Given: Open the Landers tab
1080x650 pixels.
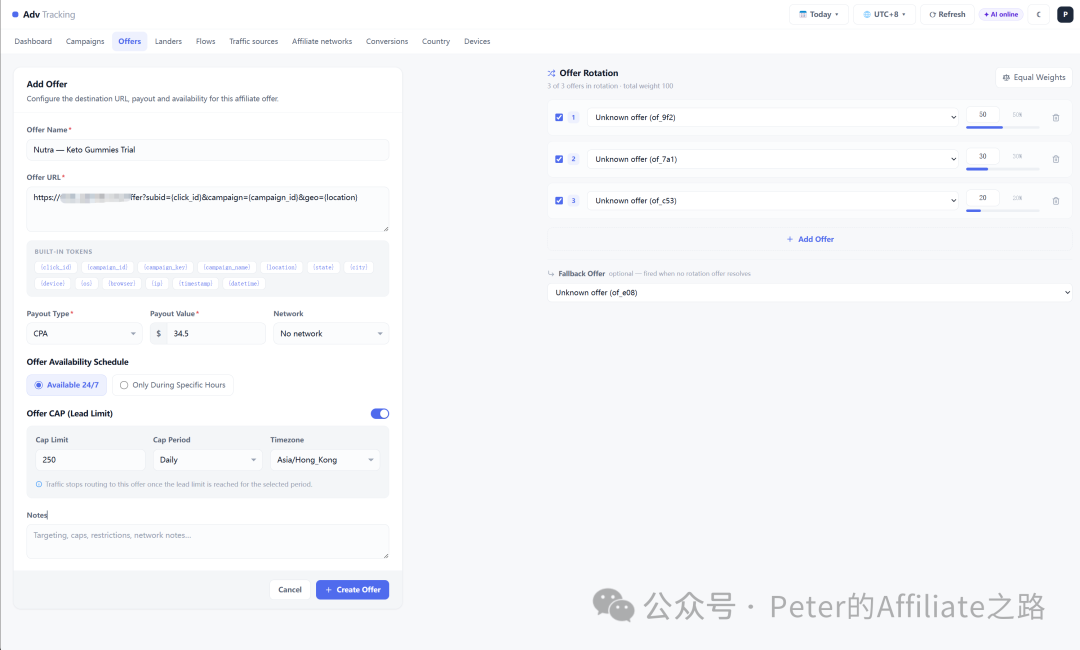Looking at the screenshot, I should point(168,41).
